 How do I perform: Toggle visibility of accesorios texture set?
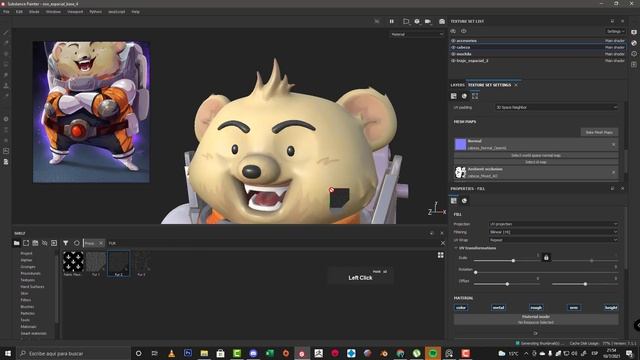click(x=453, y=41)
